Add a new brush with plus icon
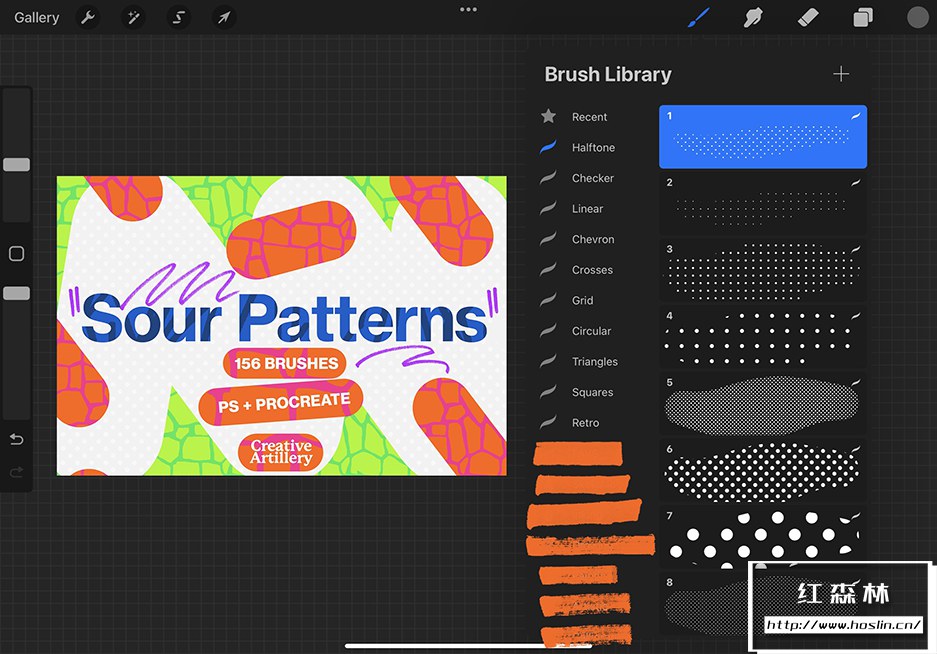This screenshot has height=654, width=937. 841,74
